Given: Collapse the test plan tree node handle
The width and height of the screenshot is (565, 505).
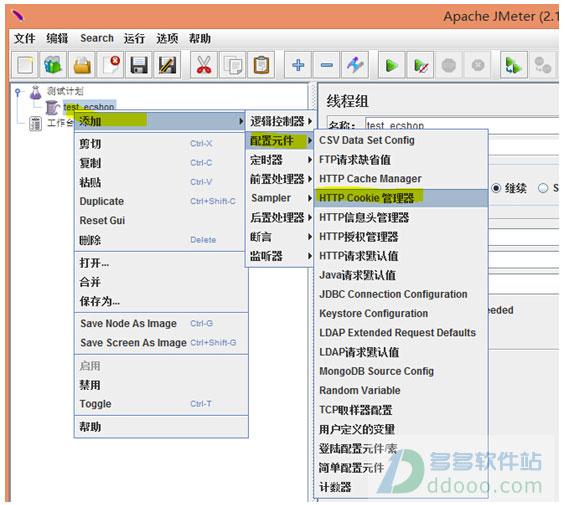Looking at the screenshot, I should point(18,93).
